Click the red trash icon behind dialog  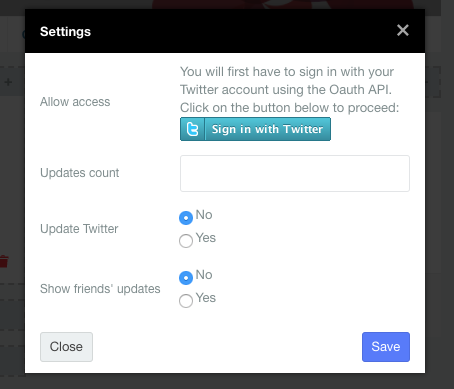click(x=4, y=262)
